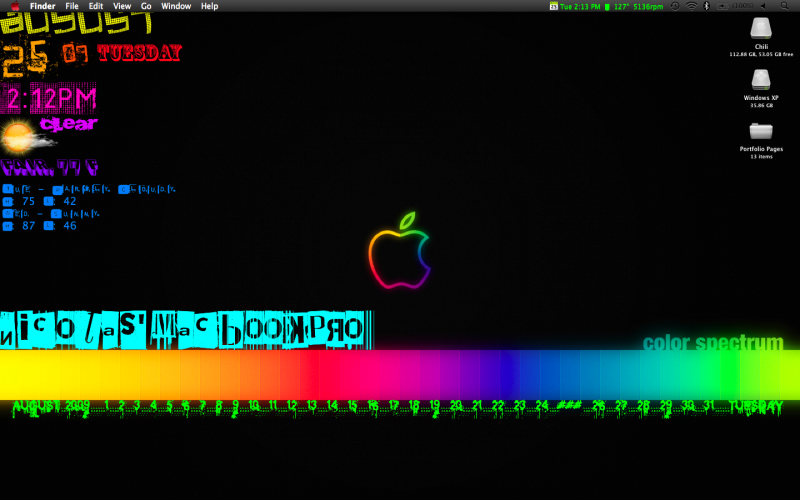
Task: Open the Finder menu
Action: click(x=42, y=6)
